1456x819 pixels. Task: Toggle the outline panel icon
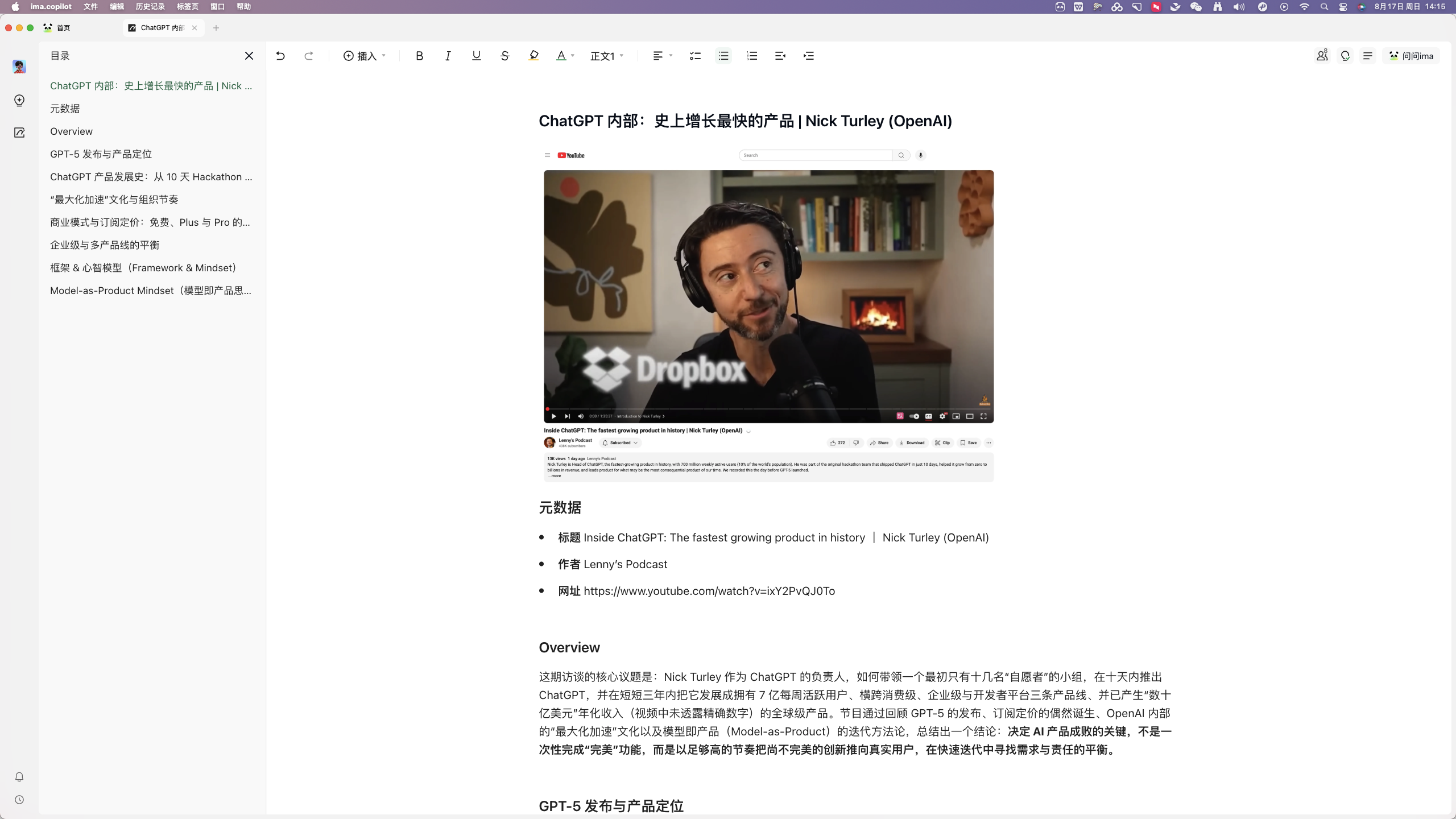point(1368,56)
